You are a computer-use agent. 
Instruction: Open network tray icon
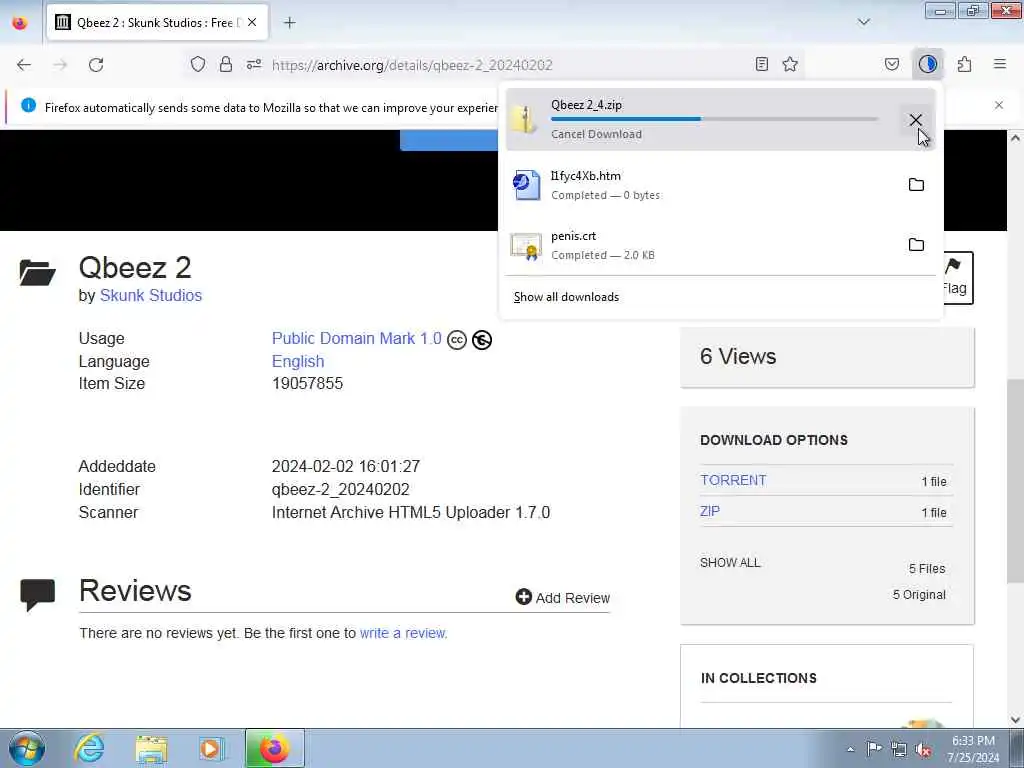(x=899, y=749)
